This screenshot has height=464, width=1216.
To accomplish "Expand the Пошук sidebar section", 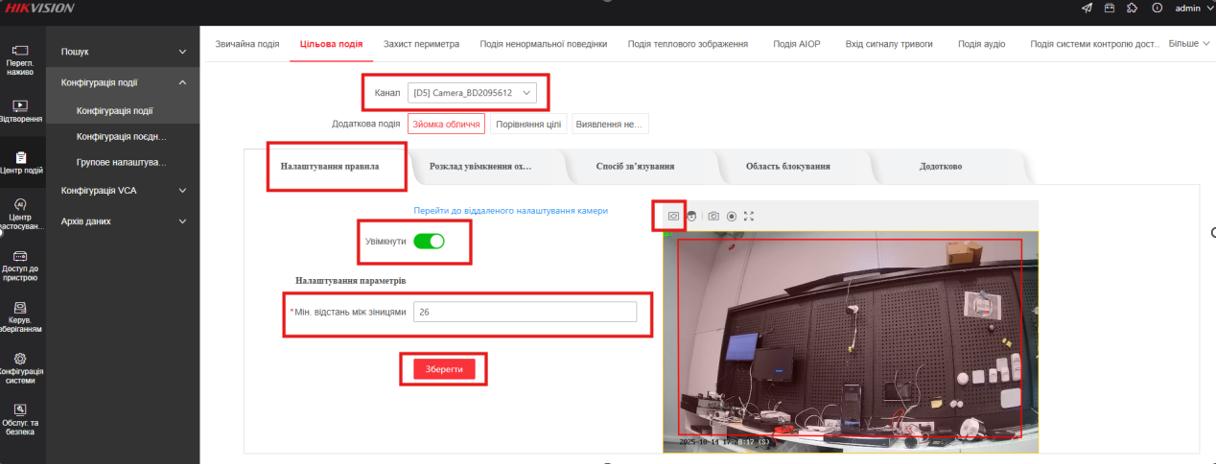I will [x=123, y=51].
